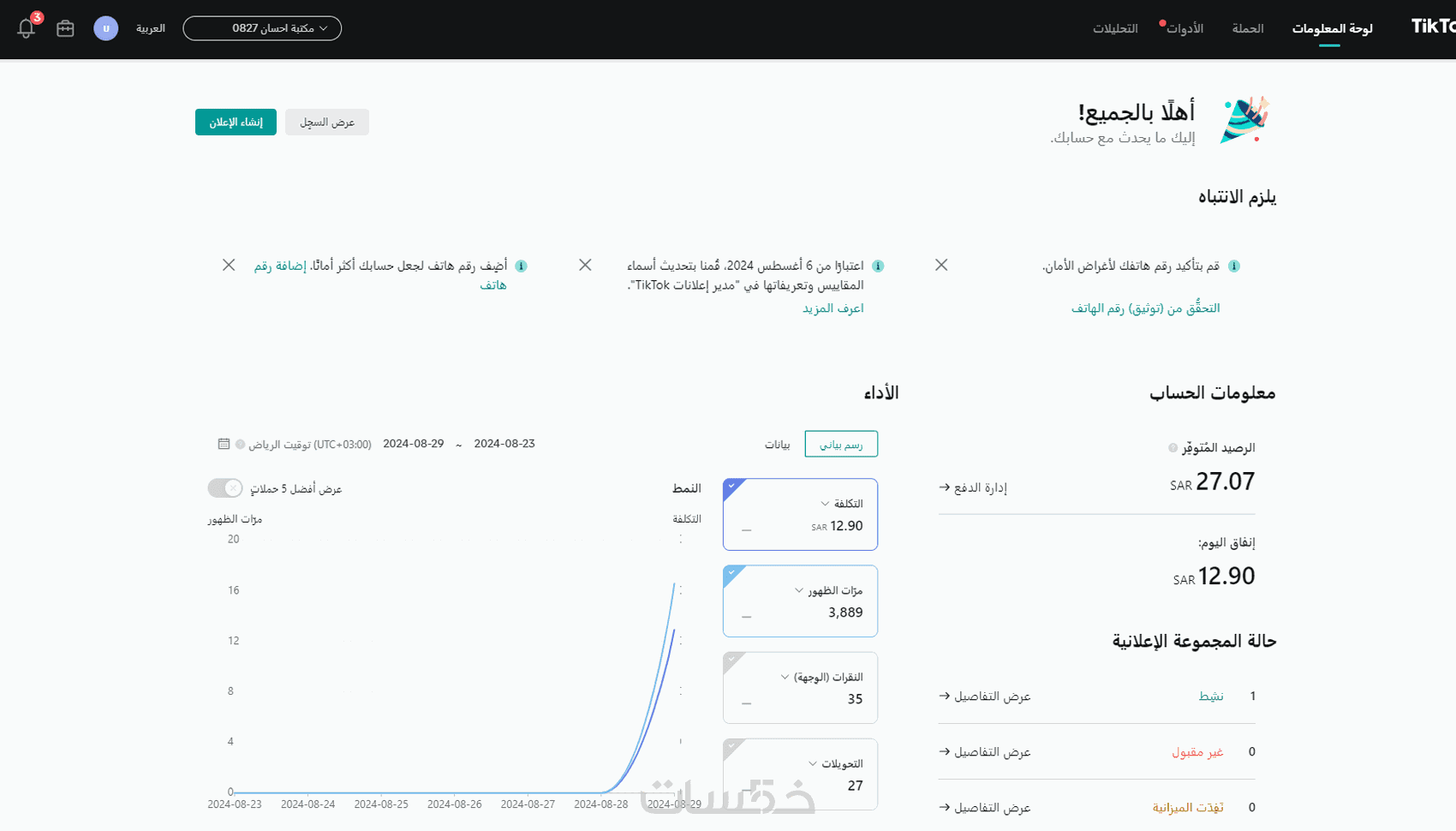
Task: Click the 3,889 impressions value
Action: click(x=845, y=613)
